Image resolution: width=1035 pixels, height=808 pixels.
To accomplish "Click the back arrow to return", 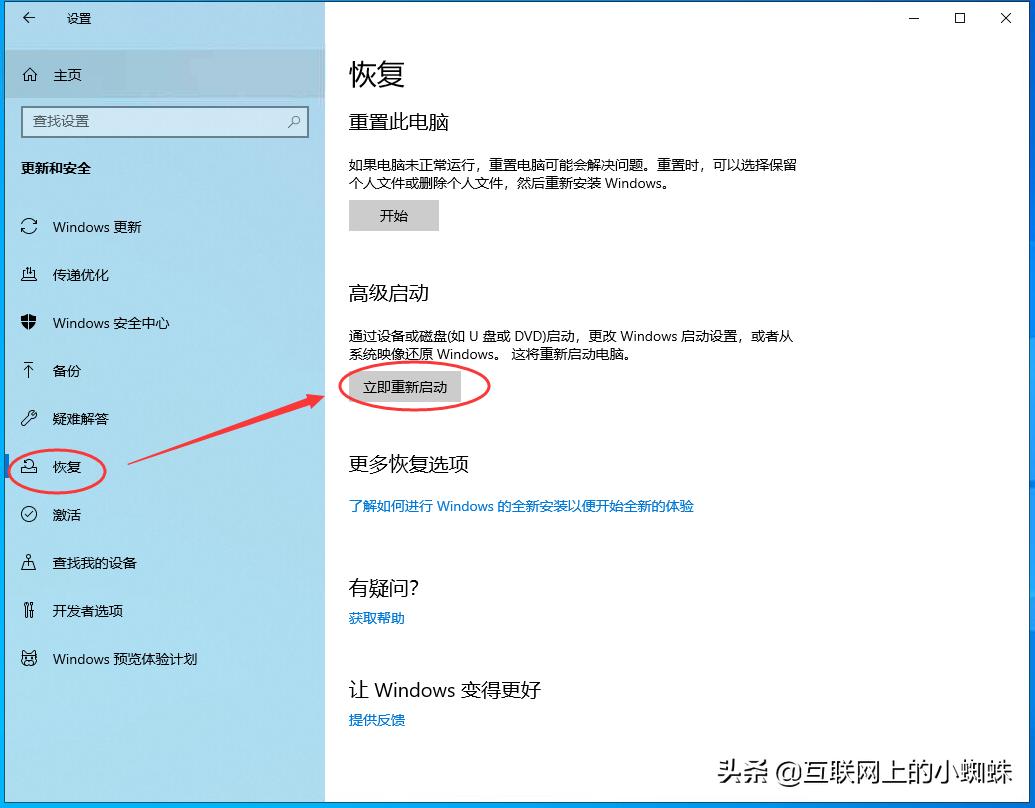I will (28, 18).
